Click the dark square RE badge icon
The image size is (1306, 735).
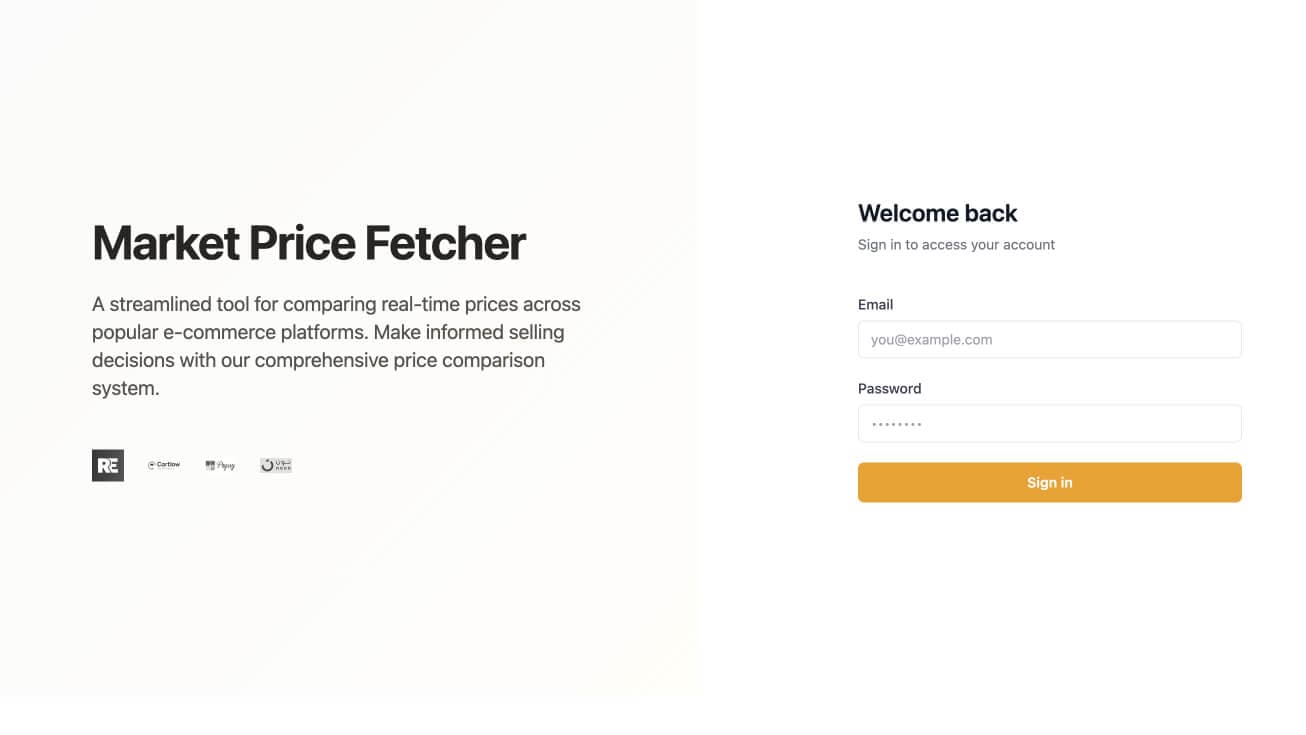coord(108,465)
